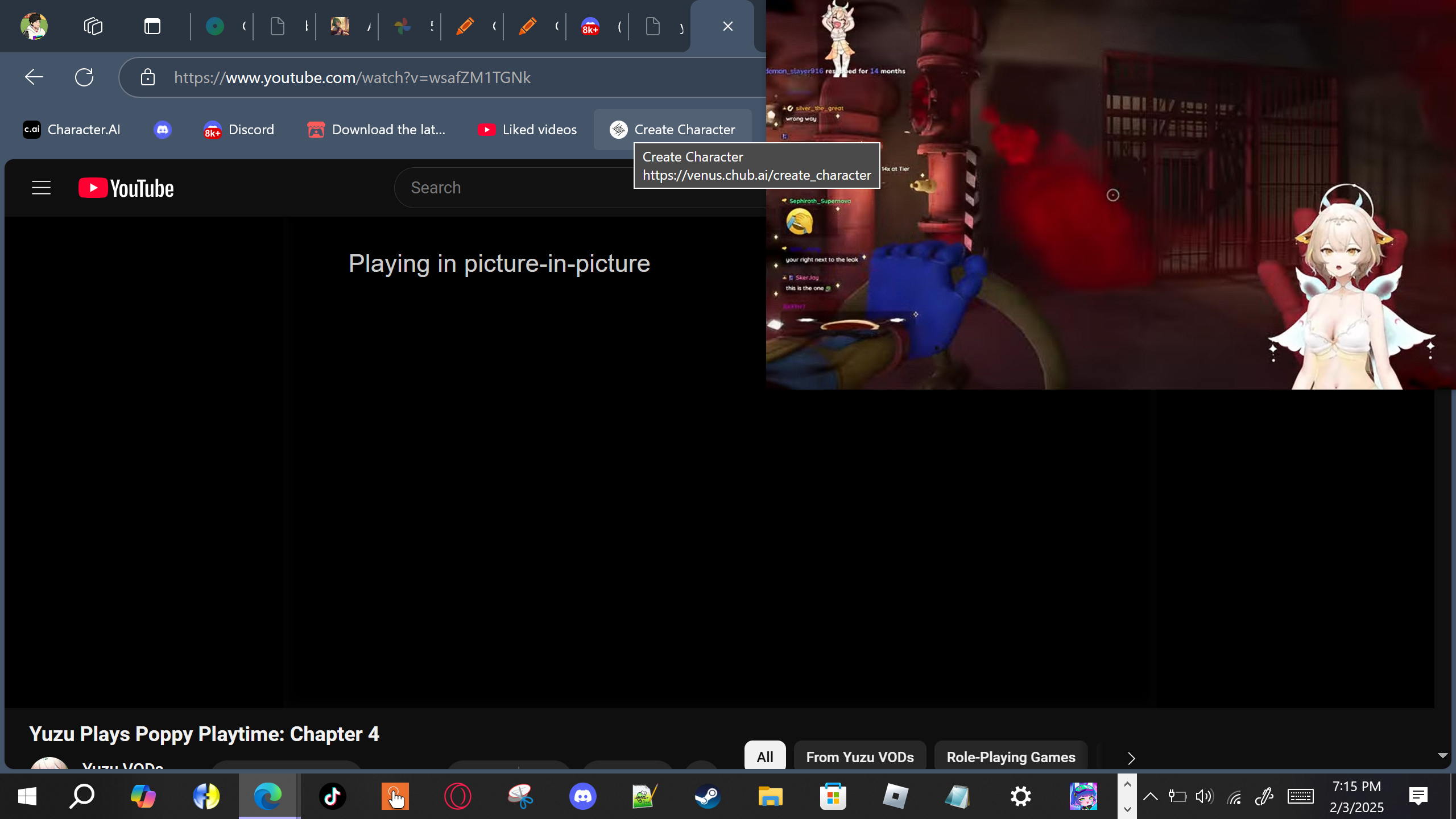
Task: Open the Create Character bookmark
Action: 673,130
